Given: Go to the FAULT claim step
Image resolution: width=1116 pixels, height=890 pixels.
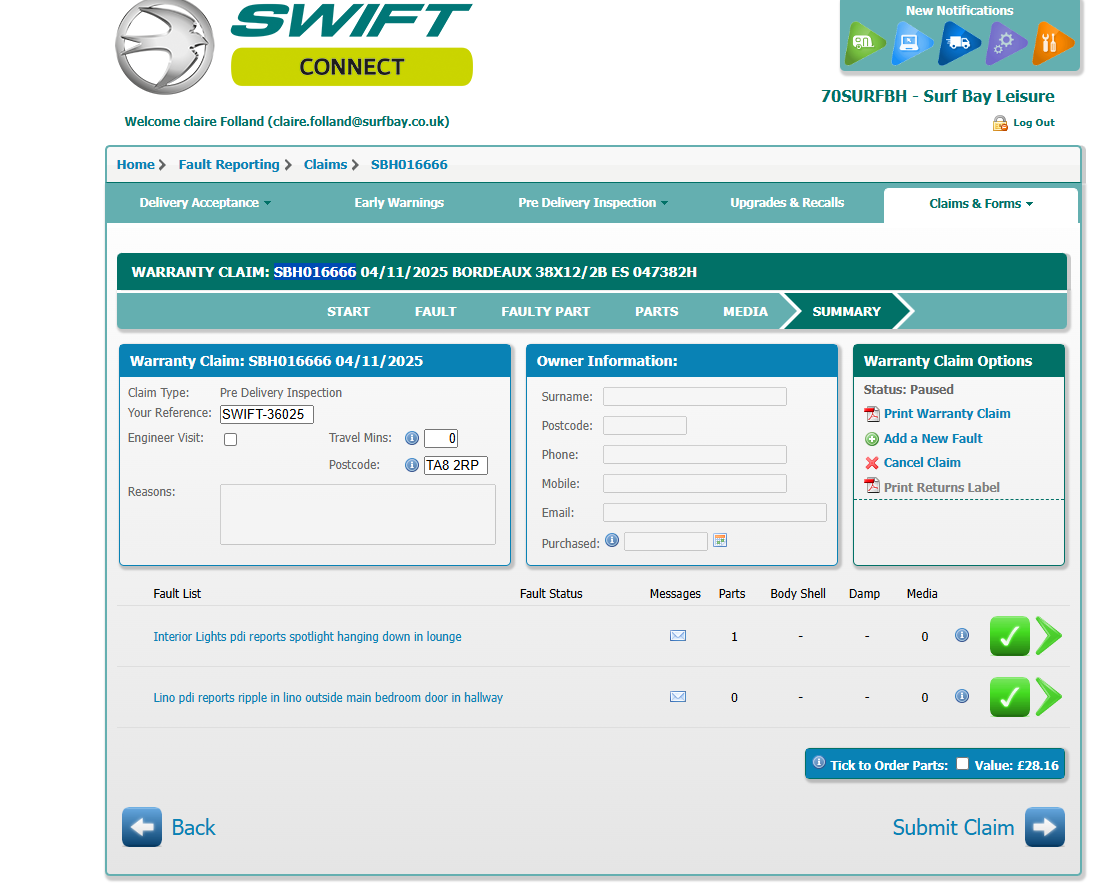Looking at the screenshot, I should click(x=436, y=312).
